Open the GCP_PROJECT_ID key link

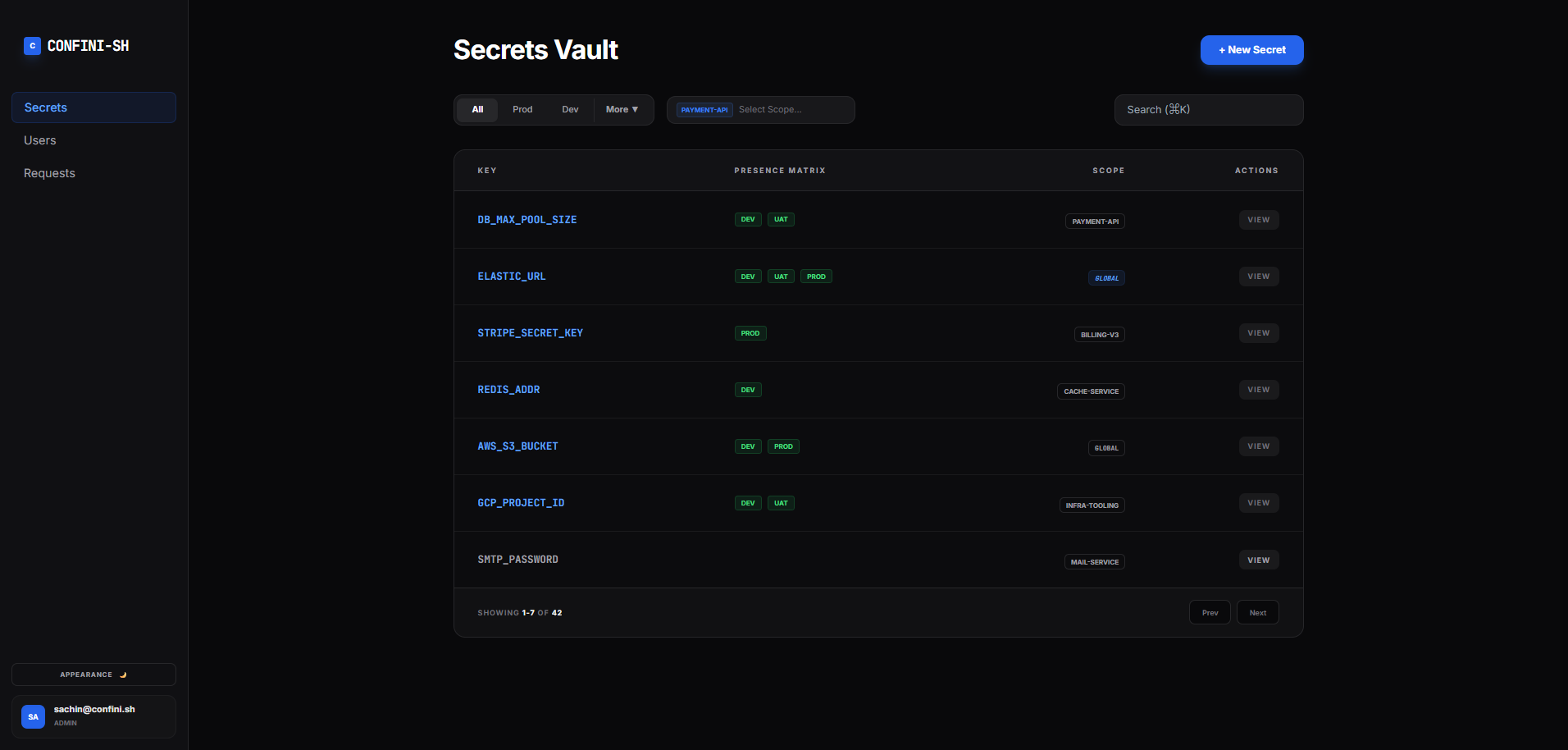pos(521,503)
